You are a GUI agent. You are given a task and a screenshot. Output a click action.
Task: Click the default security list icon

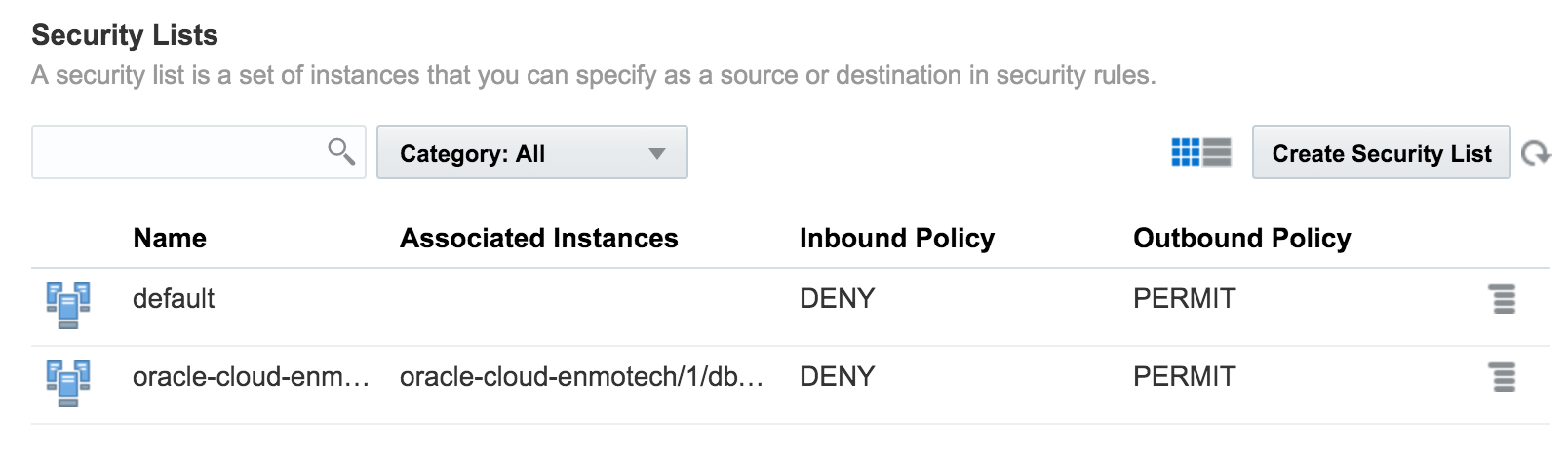point(68,305)
